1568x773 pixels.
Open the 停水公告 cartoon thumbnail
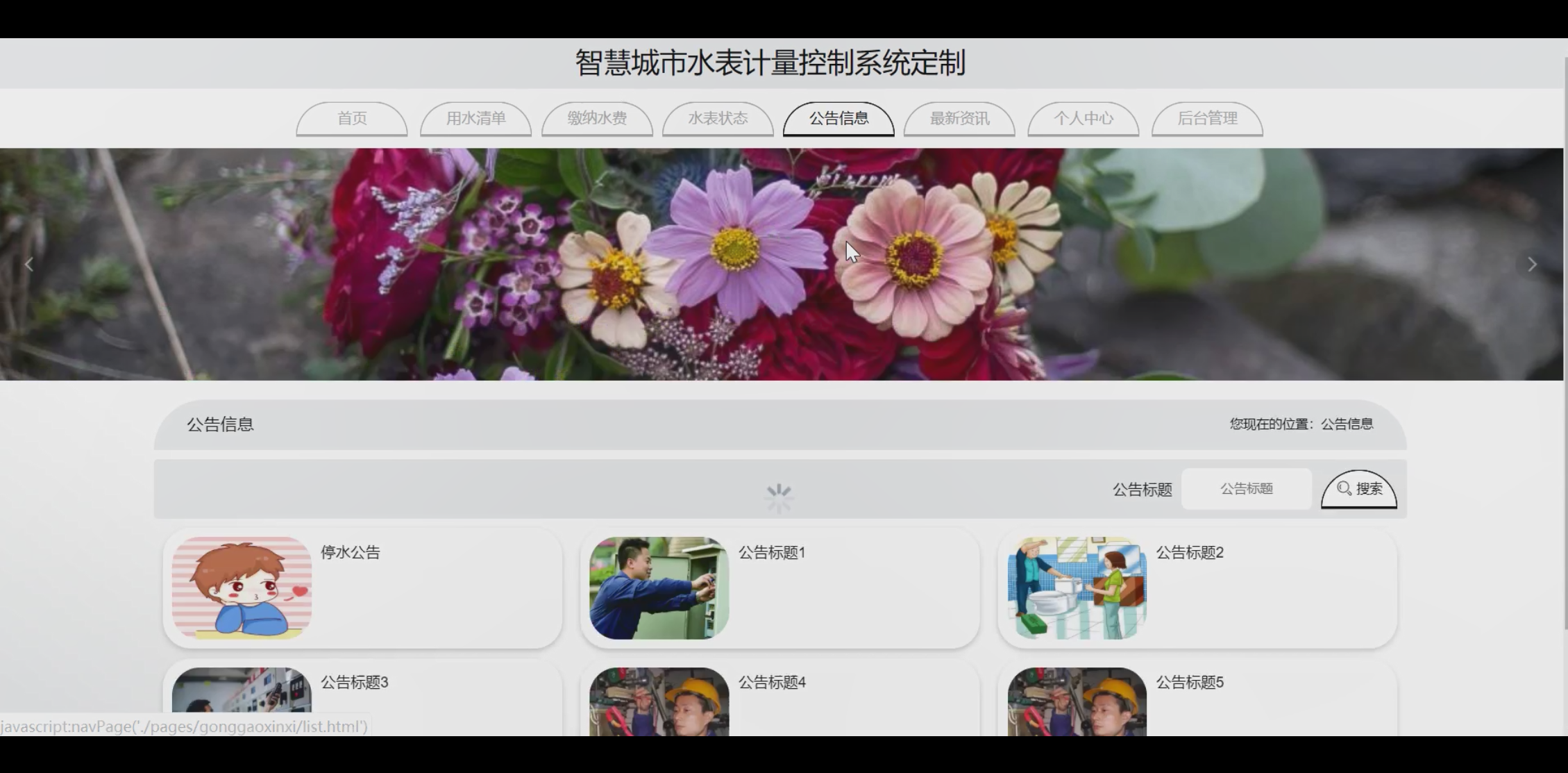coord(242,588)
